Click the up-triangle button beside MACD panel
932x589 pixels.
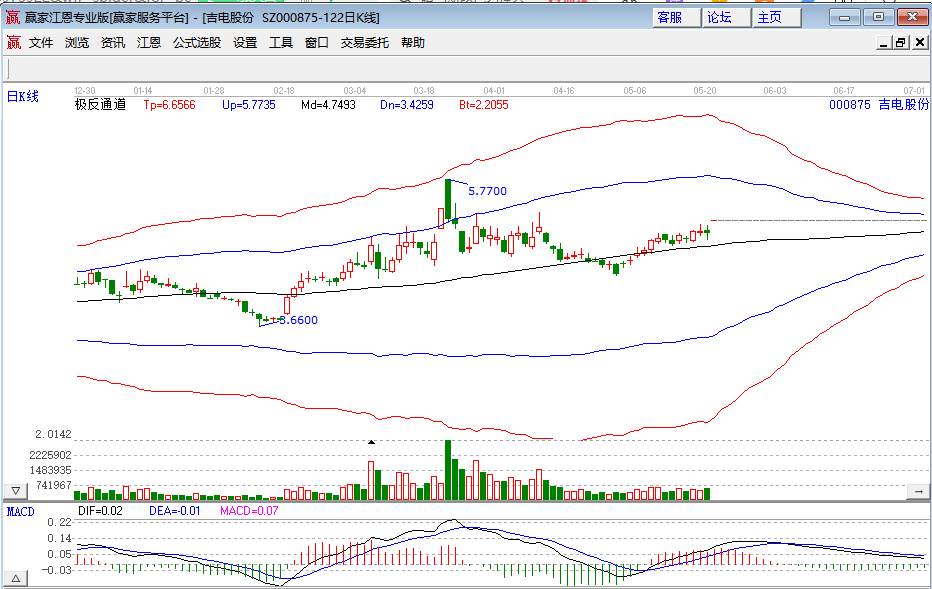coord(16,578)
